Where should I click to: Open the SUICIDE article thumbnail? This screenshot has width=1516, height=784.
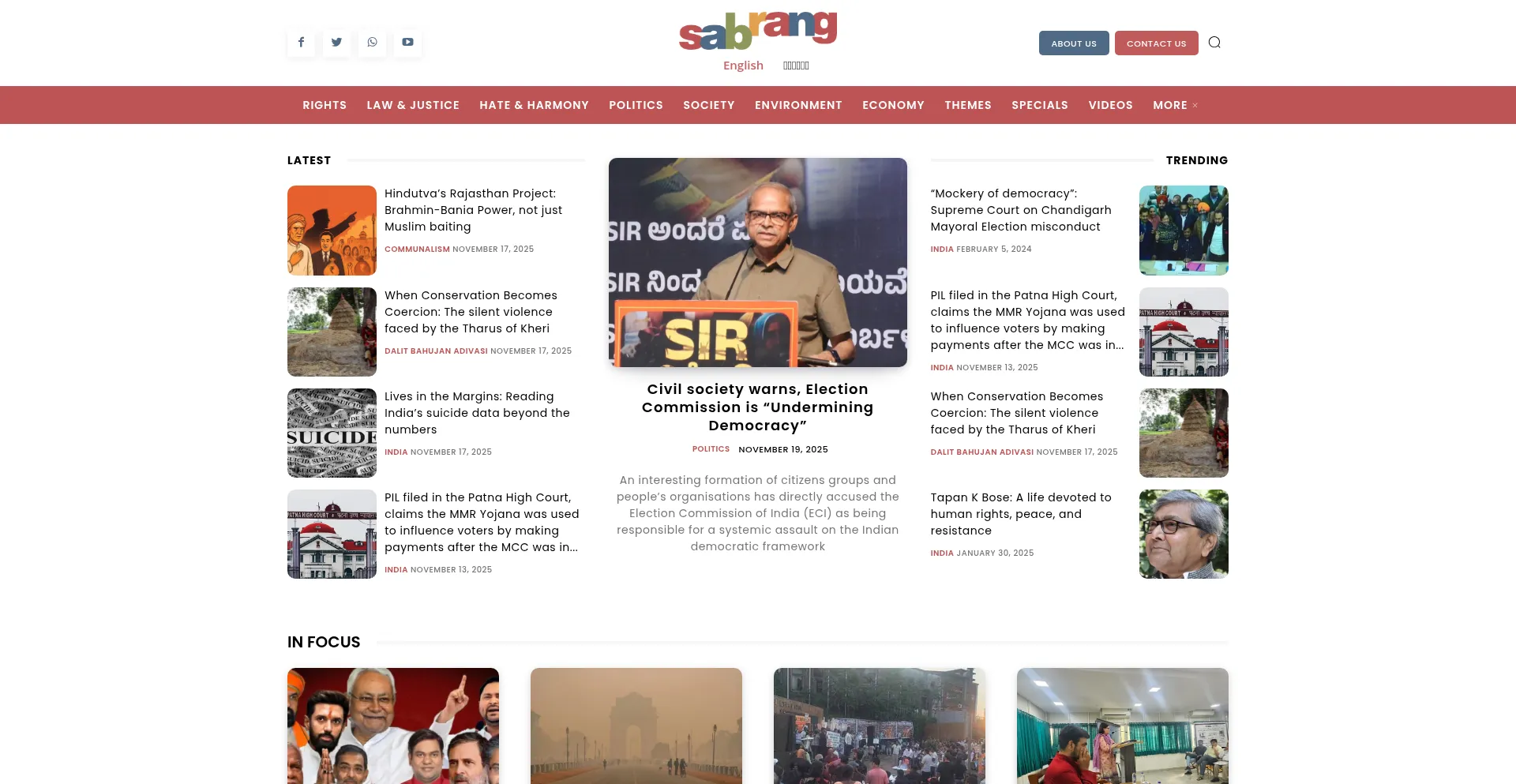point(332,433)
